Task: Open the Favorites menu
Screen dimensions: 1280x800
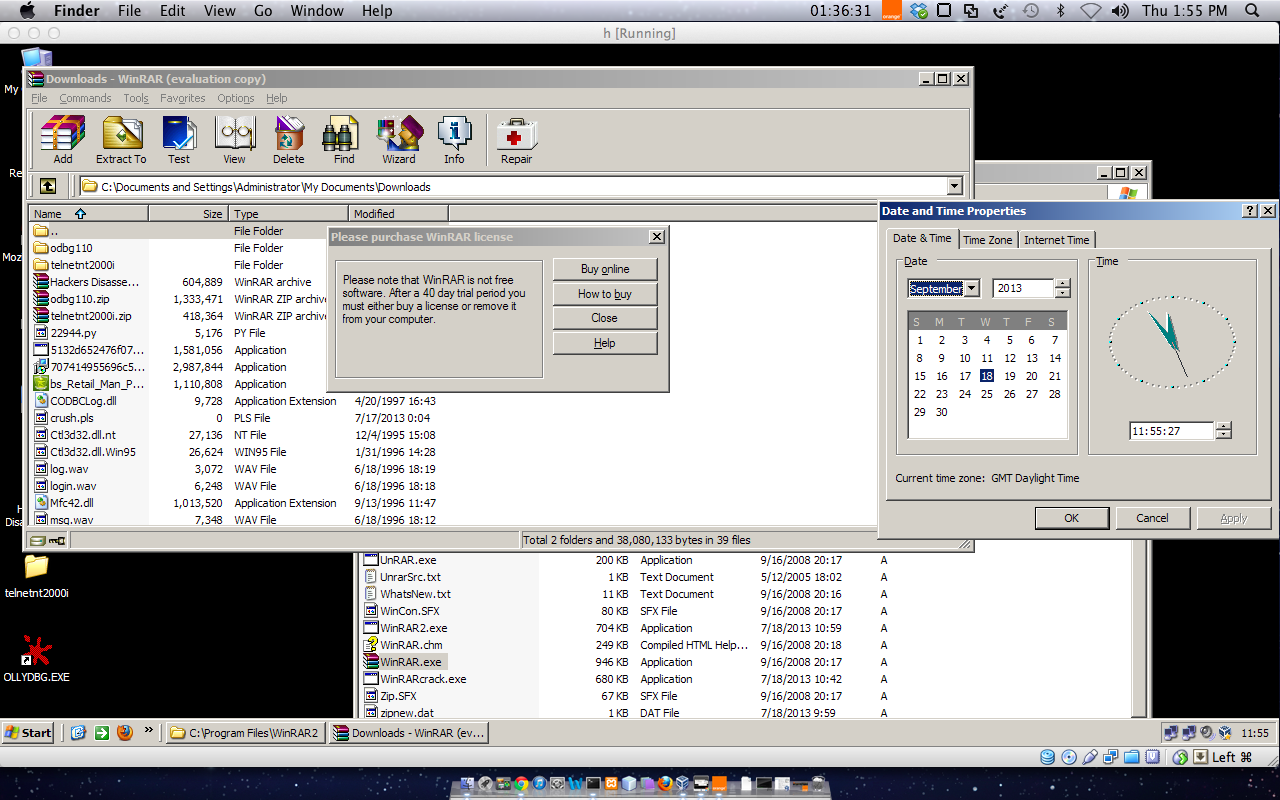Action: pos(183,98)
